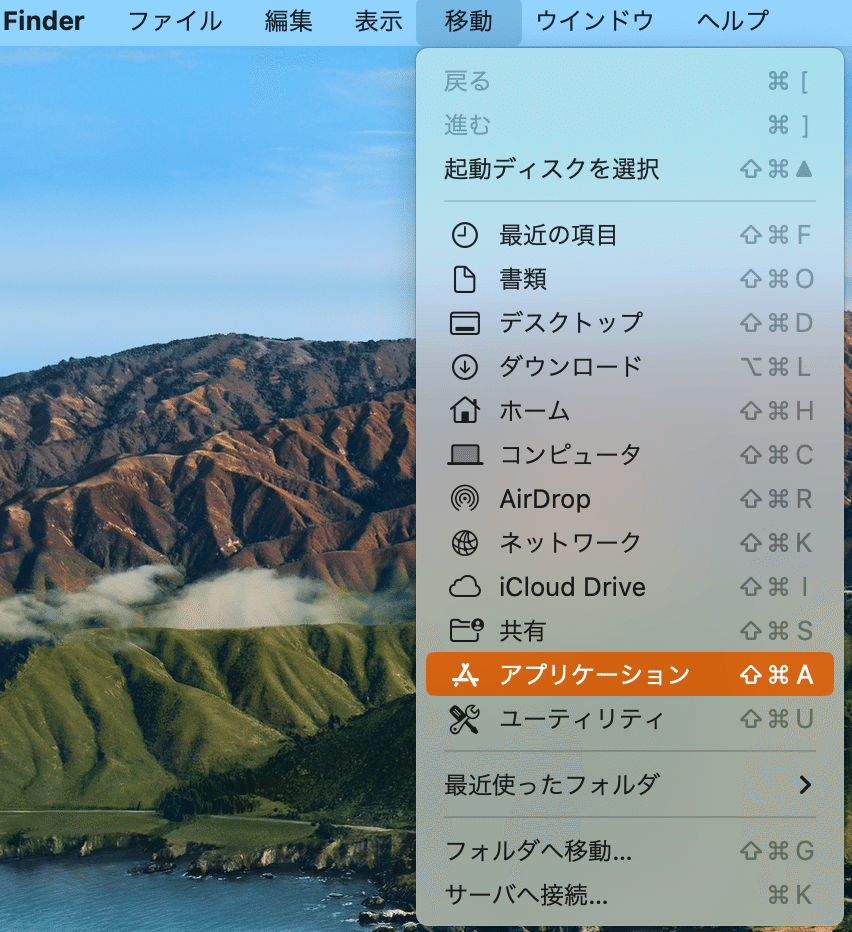Click the ⇧⌘R shortcut on AirDrop row
The image size is (852, 932).
click(776, 499)
